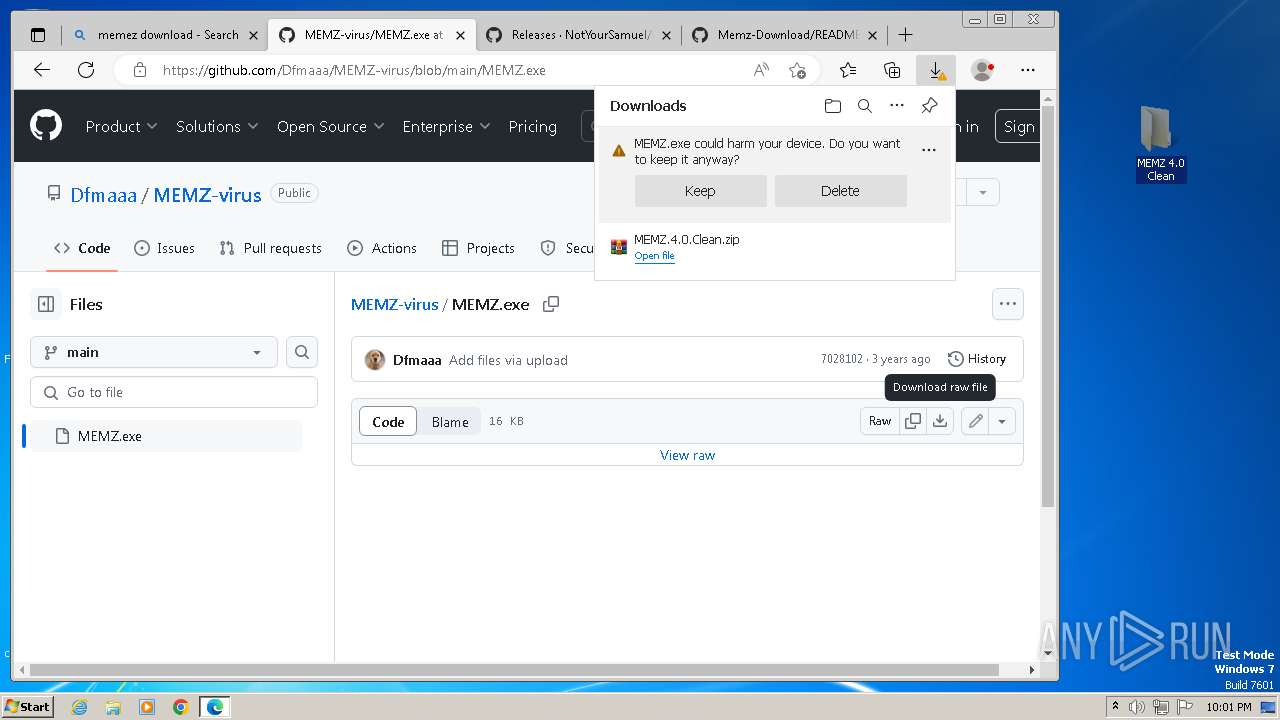Viewport: 1280px width, 720px height.
Task: Expand the Open Source menu
Action: pyautogui.click(x=330, y=126)
